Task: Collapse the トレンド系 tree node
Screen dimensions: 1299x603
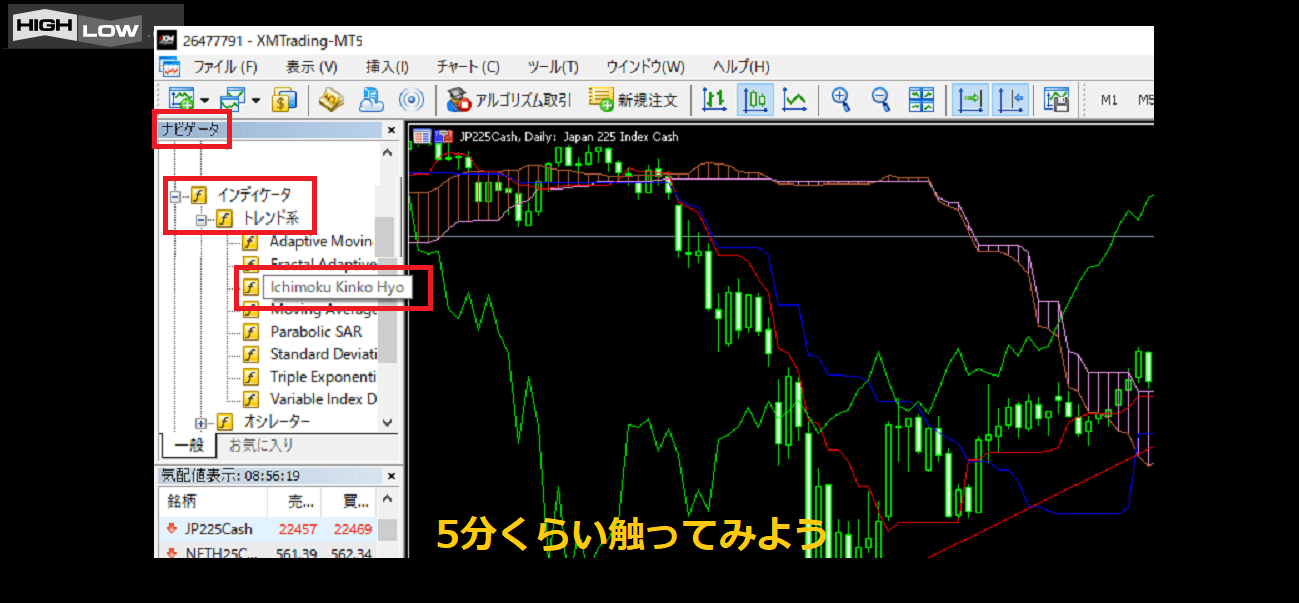Action: pos(201,219)
